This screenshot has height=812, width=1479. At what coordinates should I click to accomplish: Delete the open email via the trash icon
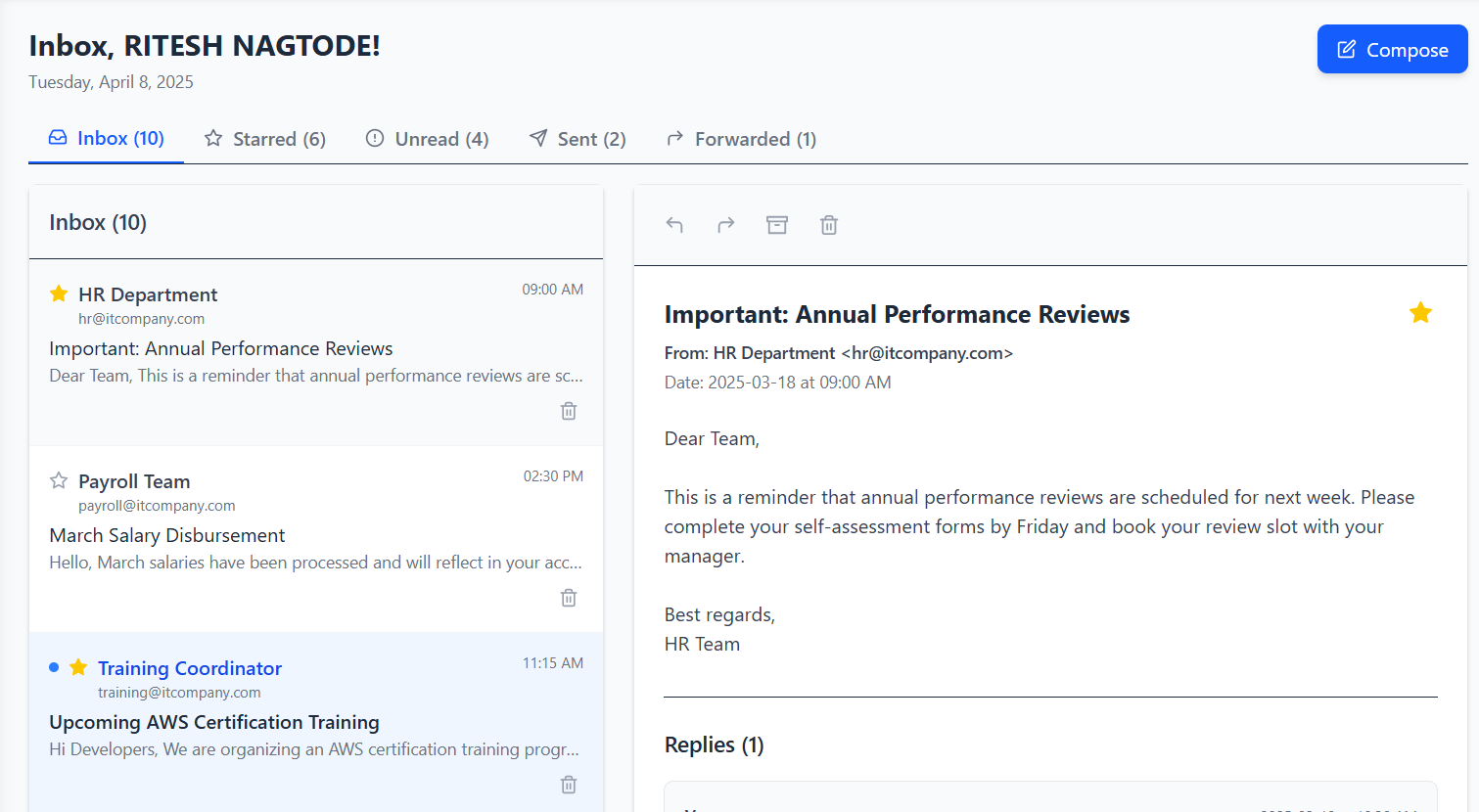tap(828, 224)
